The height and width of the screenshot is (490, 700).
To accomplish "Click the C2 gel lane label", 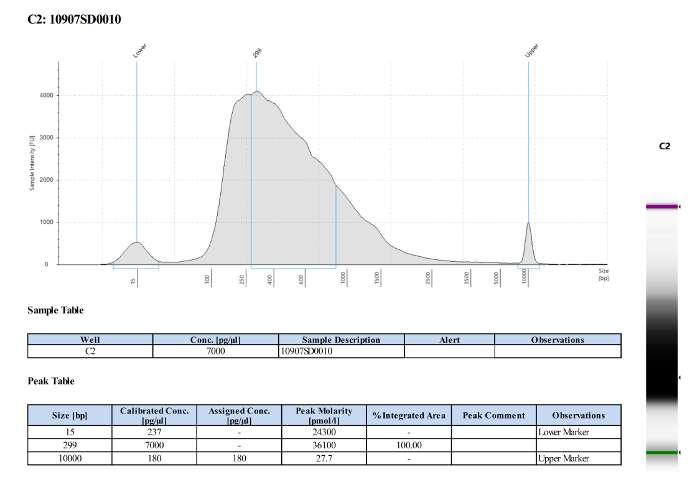I will 664,146.
